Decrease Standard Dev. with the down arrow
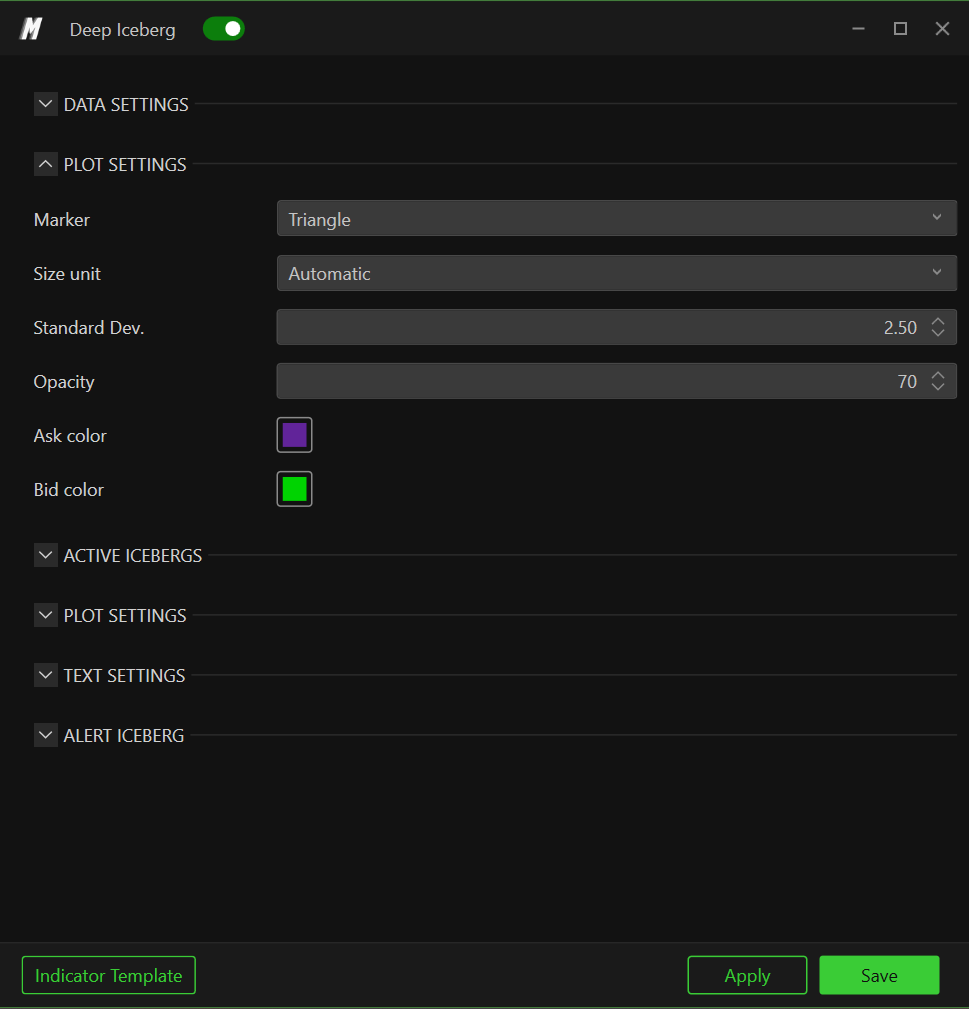The width and height of the screenshot is (969, 1009). pyautogui.click(x=937, y=333)
